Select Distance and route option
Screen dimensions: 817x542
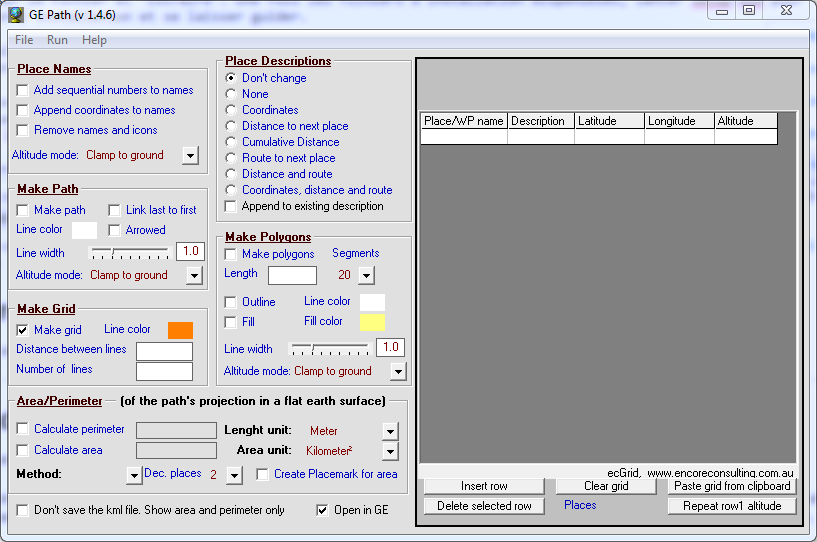click(x=231, y=174)
